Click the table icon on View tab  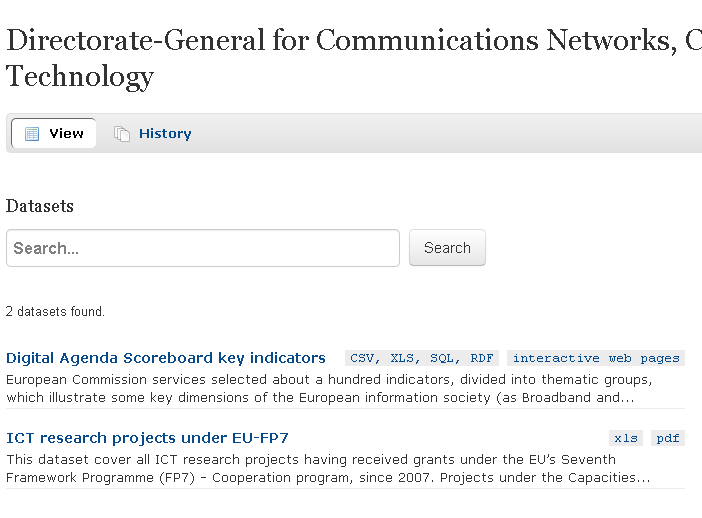[32, 134]
